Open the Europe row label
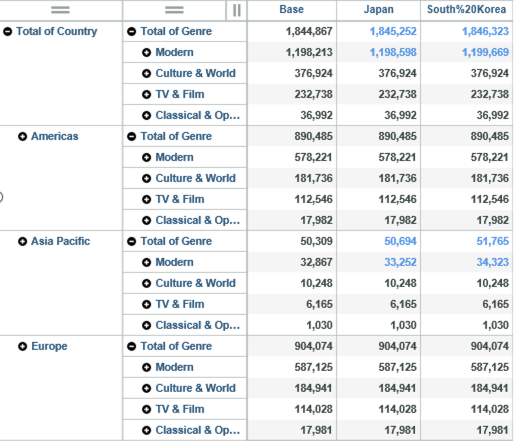 coord(49,346)
